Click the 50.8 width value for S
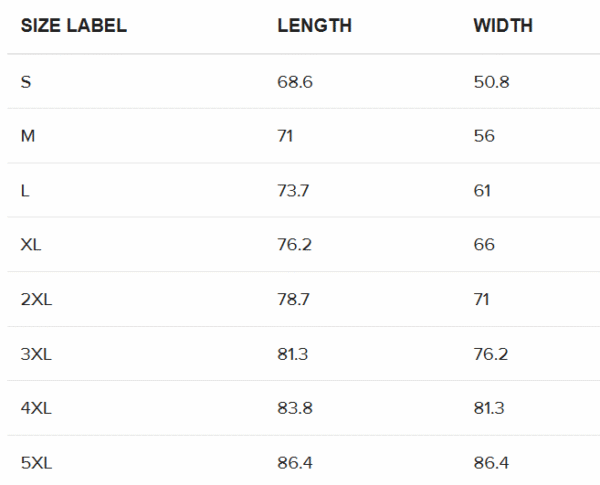The image size is (600, 485). 491,82
